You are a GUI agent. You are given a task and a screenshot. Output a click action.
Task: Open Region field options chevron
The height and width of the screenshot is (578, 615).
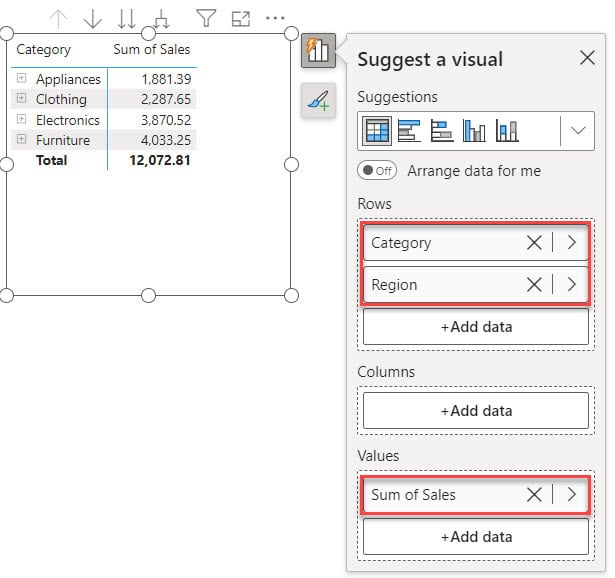[x=572, y=284]
